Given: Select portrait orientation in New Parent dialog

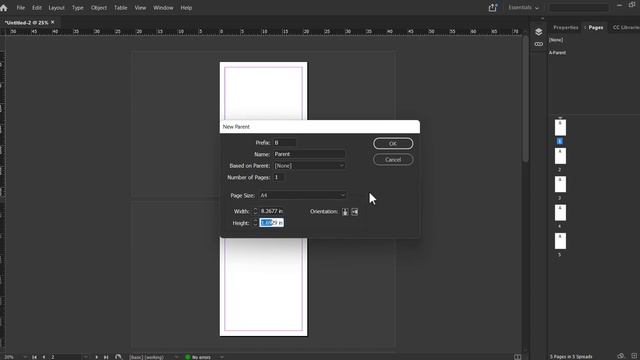Looking at the screenshot, I should (x=345, y=211).
